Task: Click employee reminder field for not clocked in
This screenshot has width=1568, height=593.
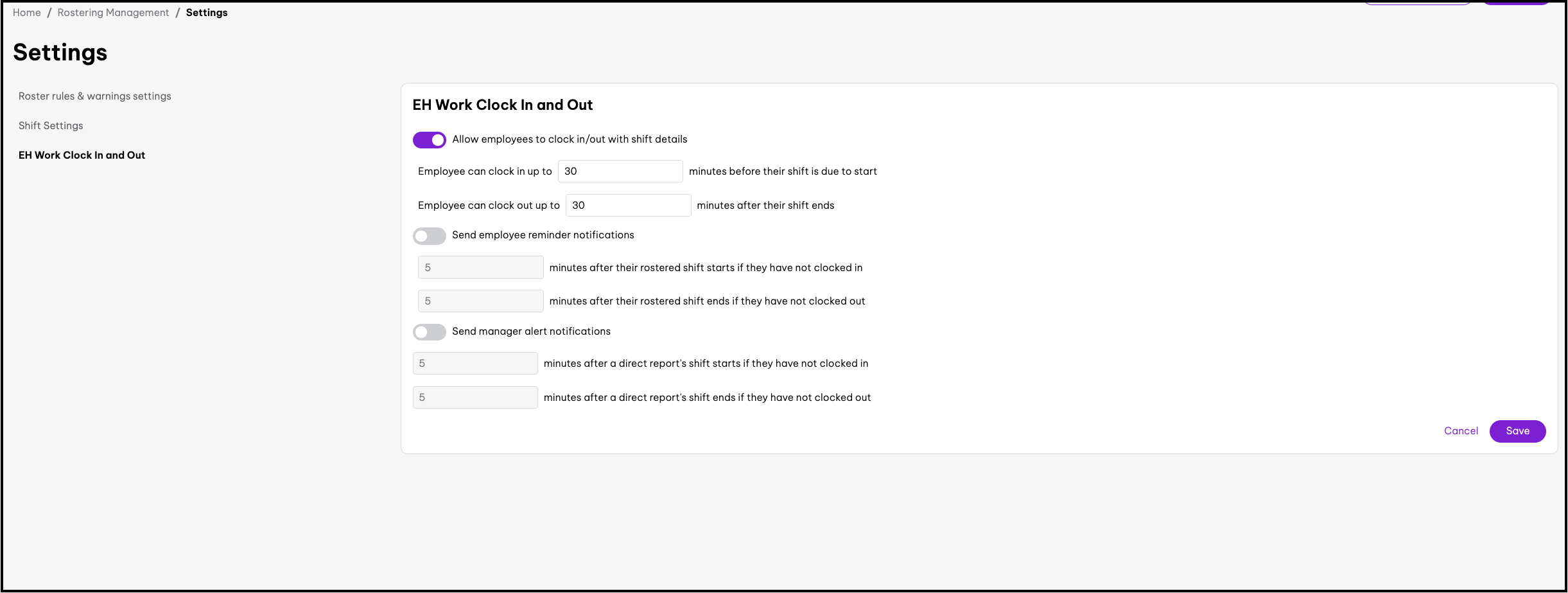Action: 480,267
